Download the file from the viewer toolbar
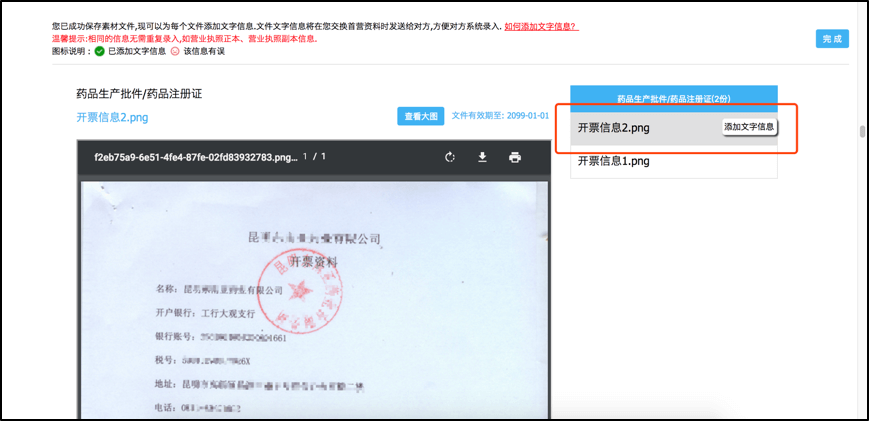Image resolution: width=869 pixels, height=421 pixels. click(482, 157)
